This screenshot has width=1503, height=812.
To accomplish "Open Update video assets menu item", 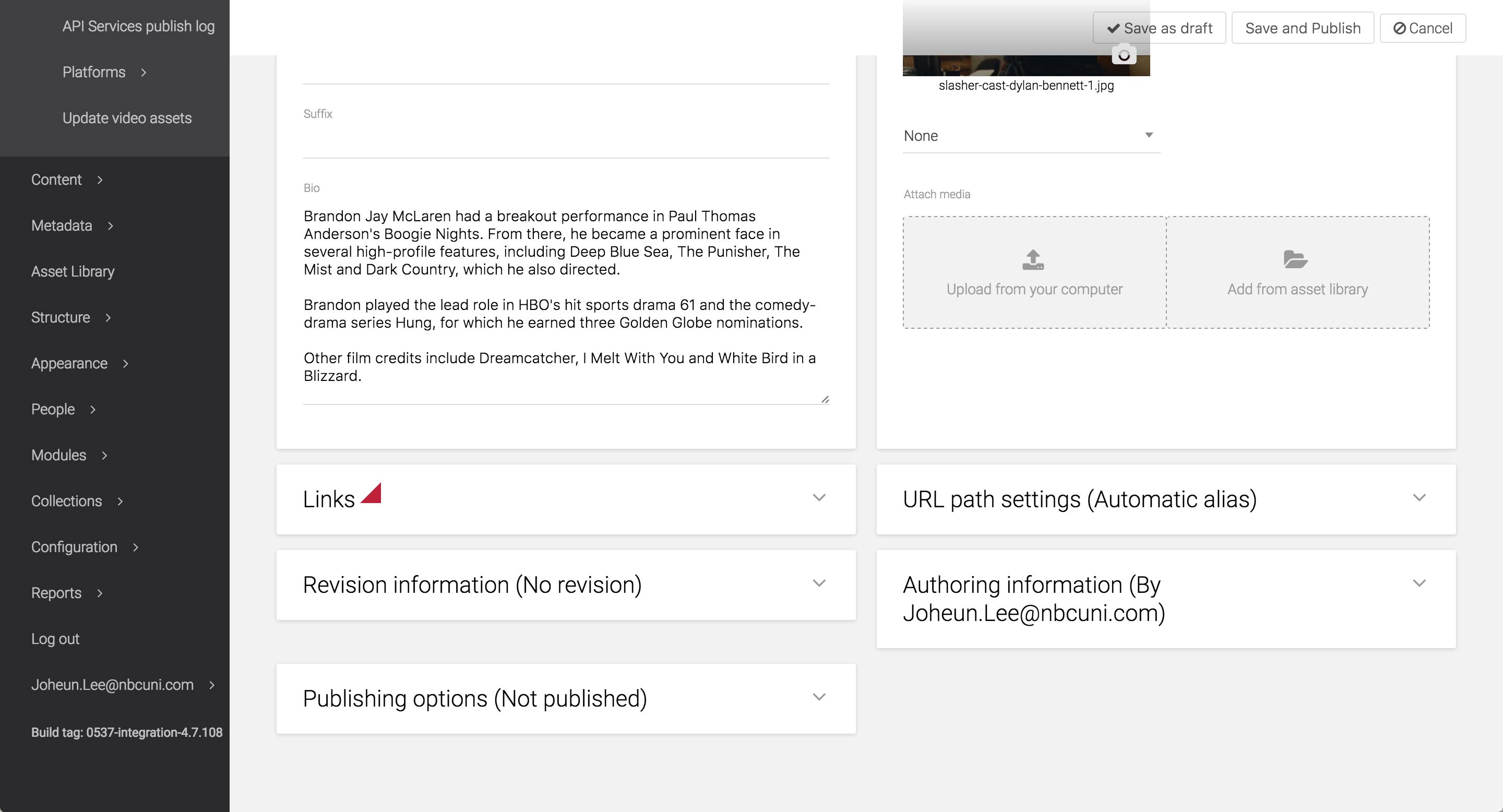I will click(127, 118).
